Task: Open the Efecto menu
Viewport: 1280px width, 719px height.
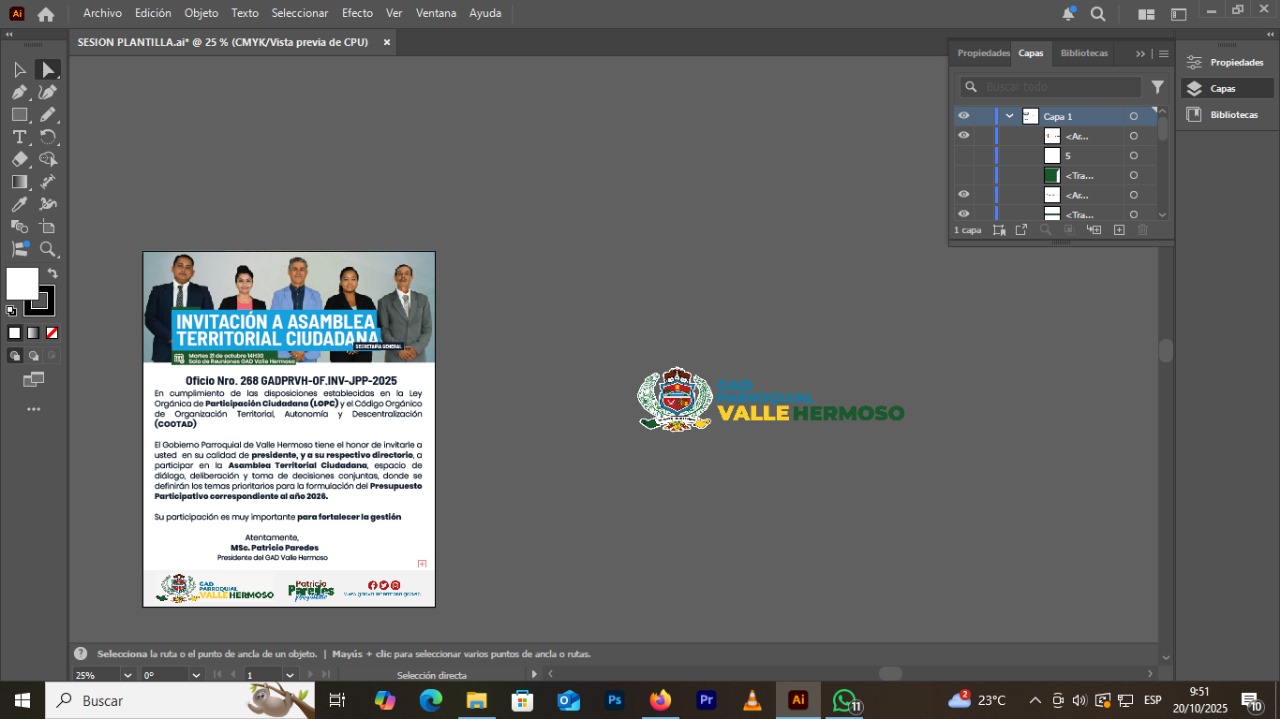Action: (x=357, y=13)
